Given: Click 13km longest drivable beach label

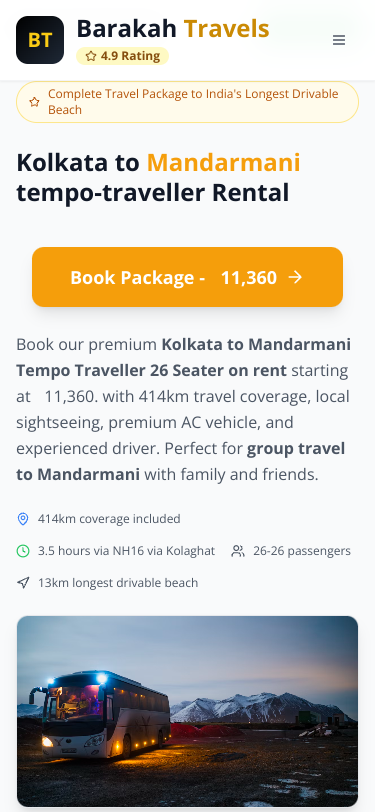Looking at the screenshot, I should (118, 583).
